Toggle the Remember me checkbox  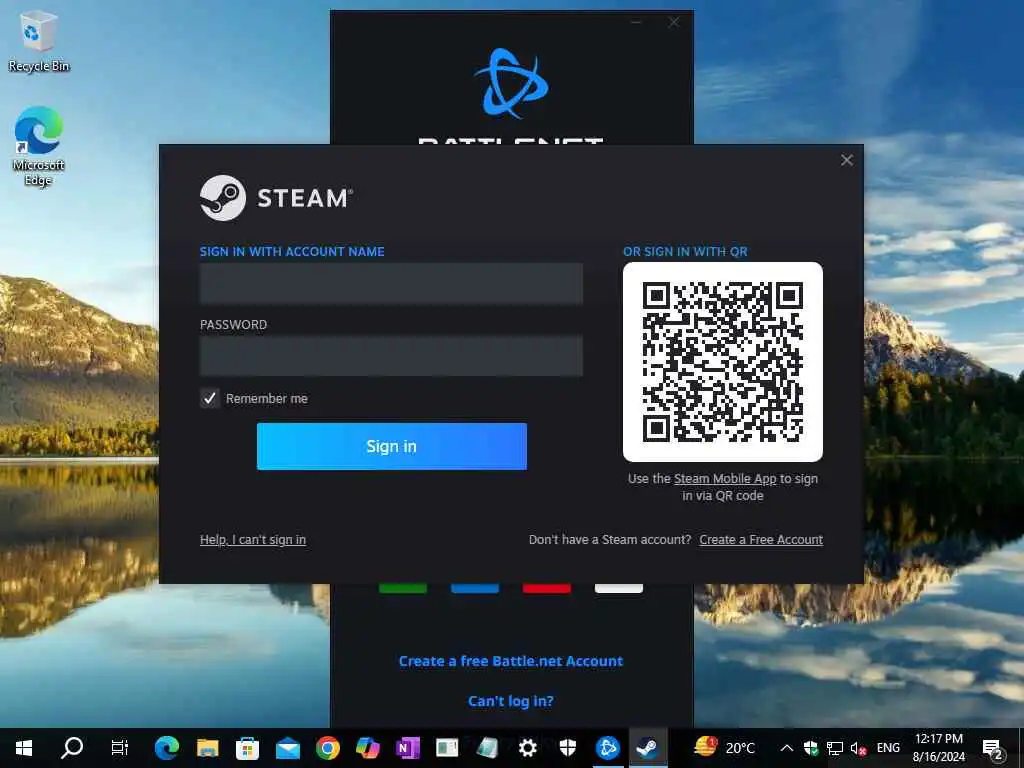(210, 398)
